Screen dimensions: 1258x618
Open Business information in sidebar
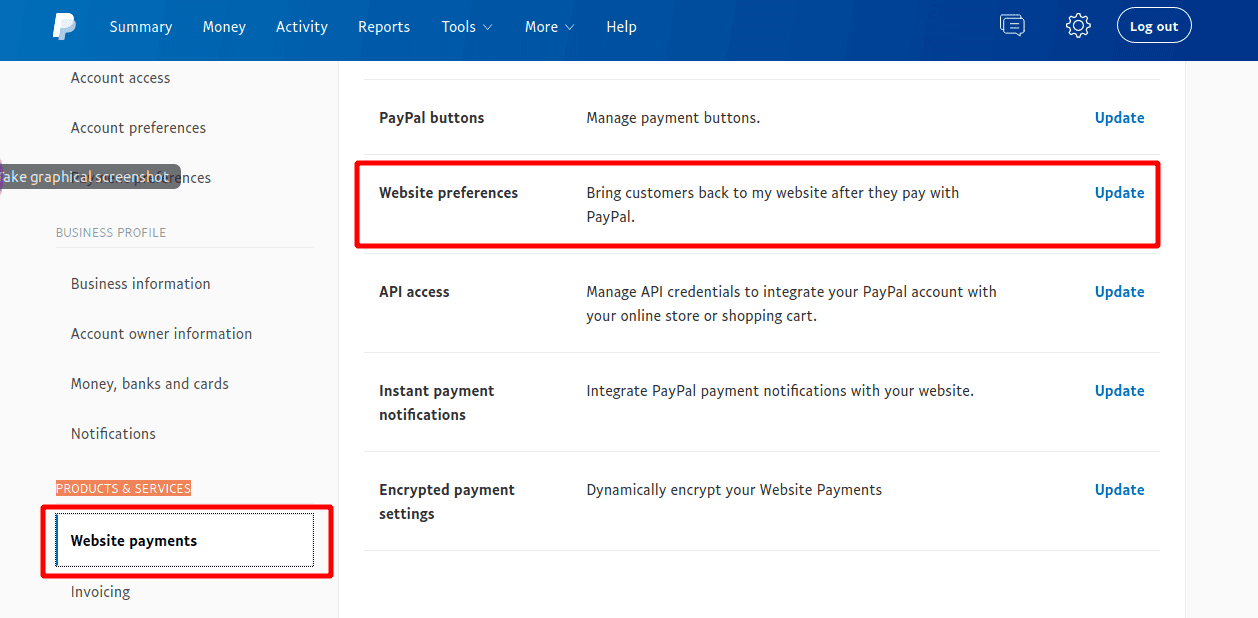tap(140, 284)
